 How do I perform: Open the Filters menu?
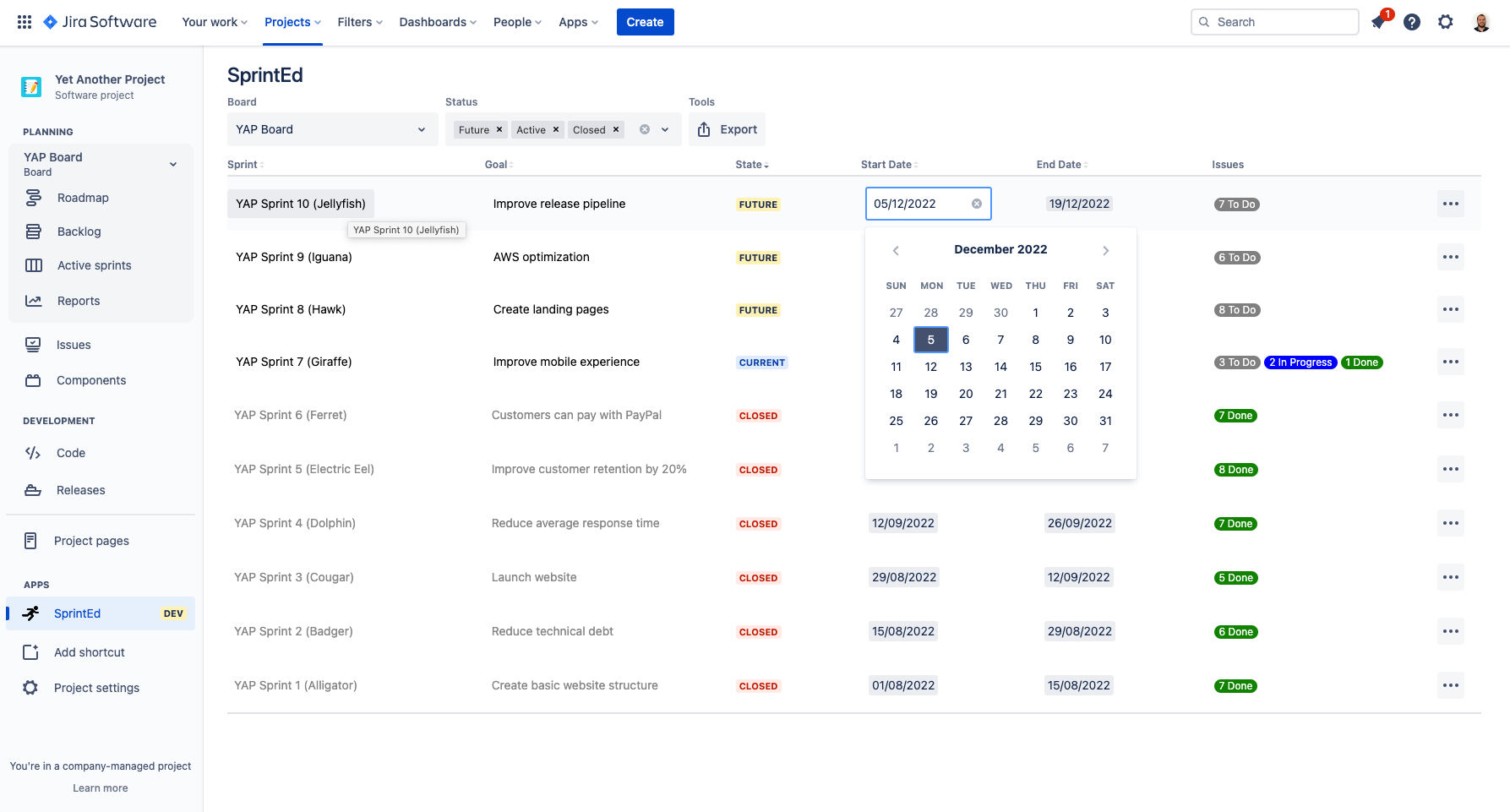[x=360, y=22]
